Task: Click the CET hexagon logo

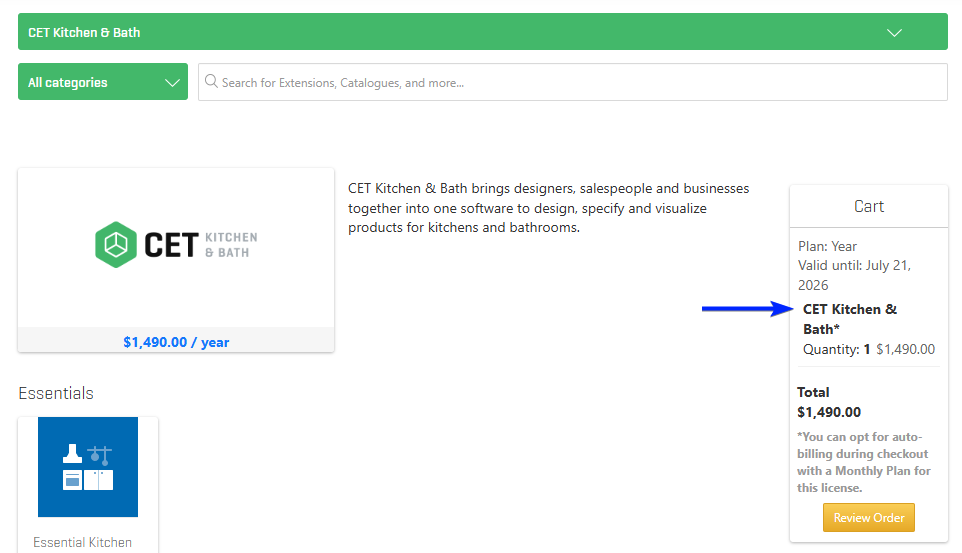Action: click(x=115, y=244)
